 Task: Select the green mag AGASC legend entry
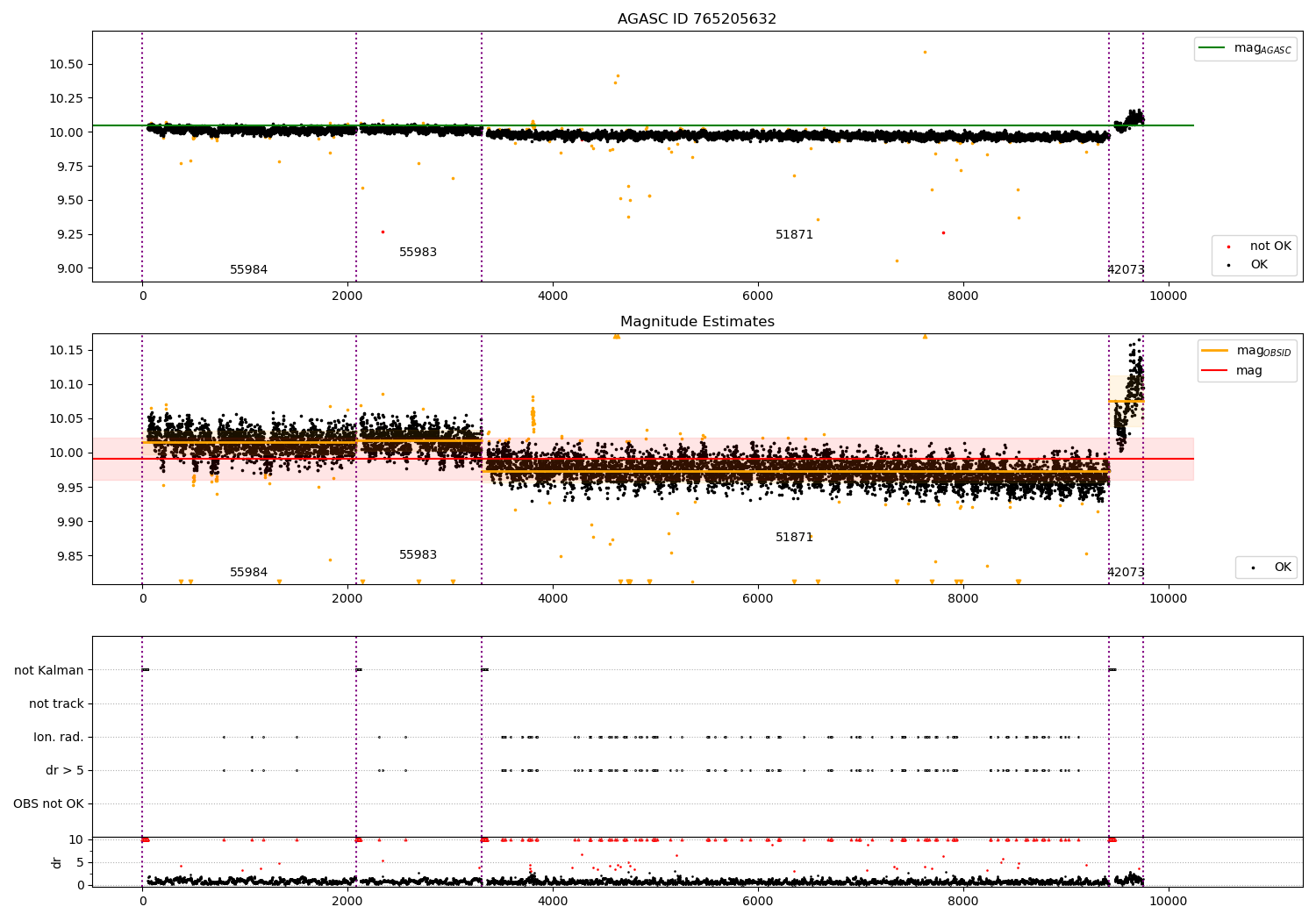click(1245, 48)
